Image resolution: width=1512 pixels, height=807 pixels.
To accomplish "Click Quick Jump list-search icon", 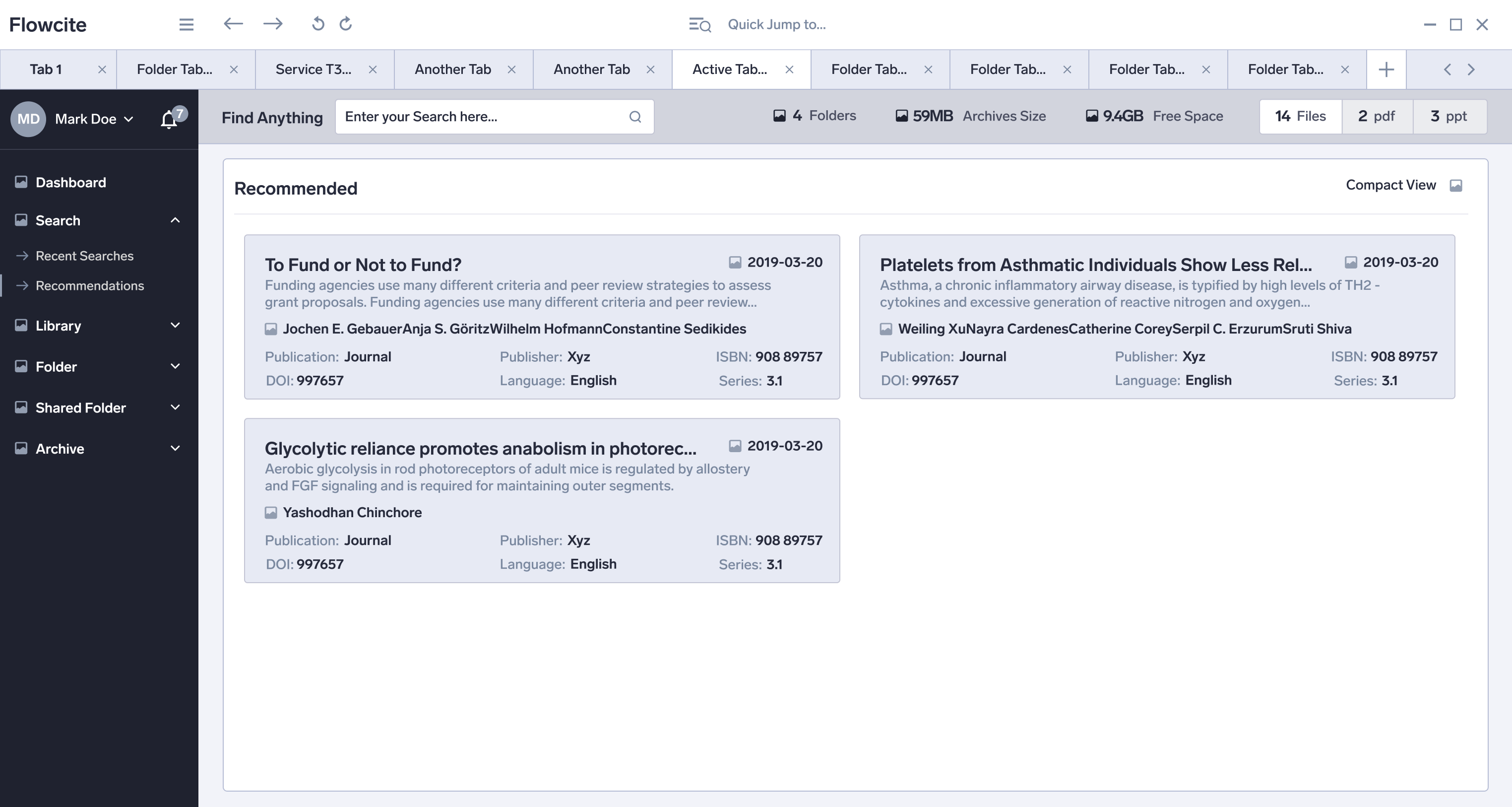I will (x=699, y=24).
